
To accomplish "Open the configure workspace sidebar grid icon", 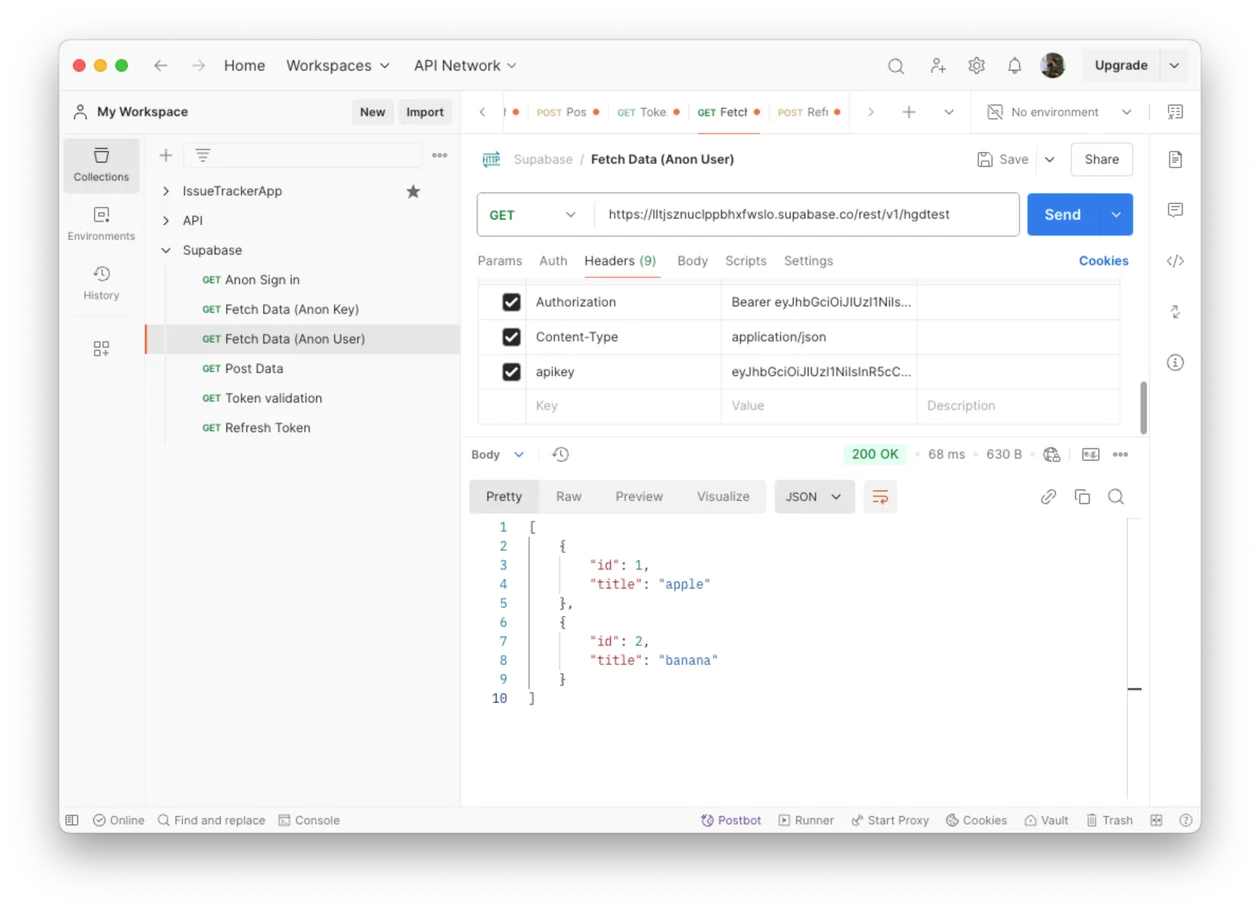I will [x=101, y=348].
